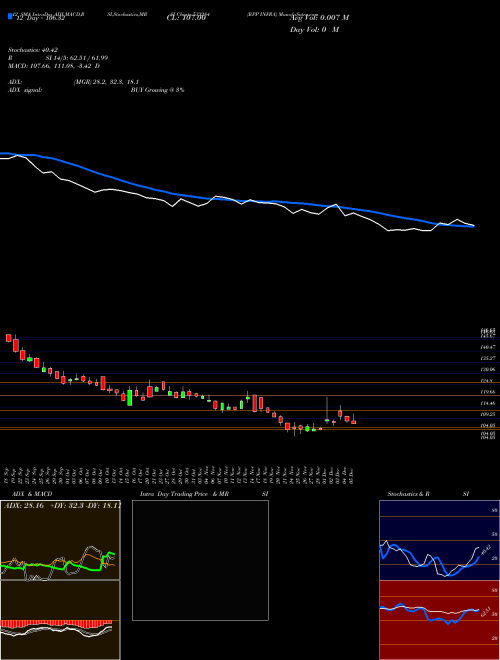Click the Avg Vol: 0.007 M readout

click(319, 18)
